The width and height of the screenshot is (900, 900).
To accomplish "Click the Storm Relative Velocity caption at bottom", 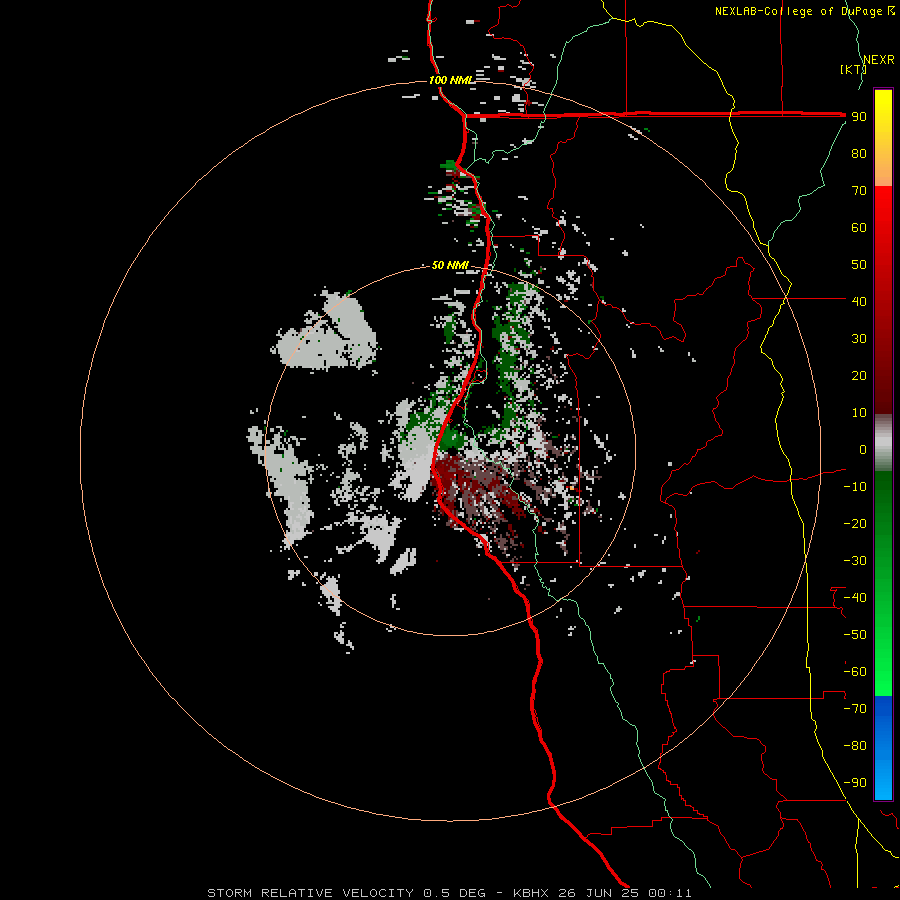I will [310, 893].
